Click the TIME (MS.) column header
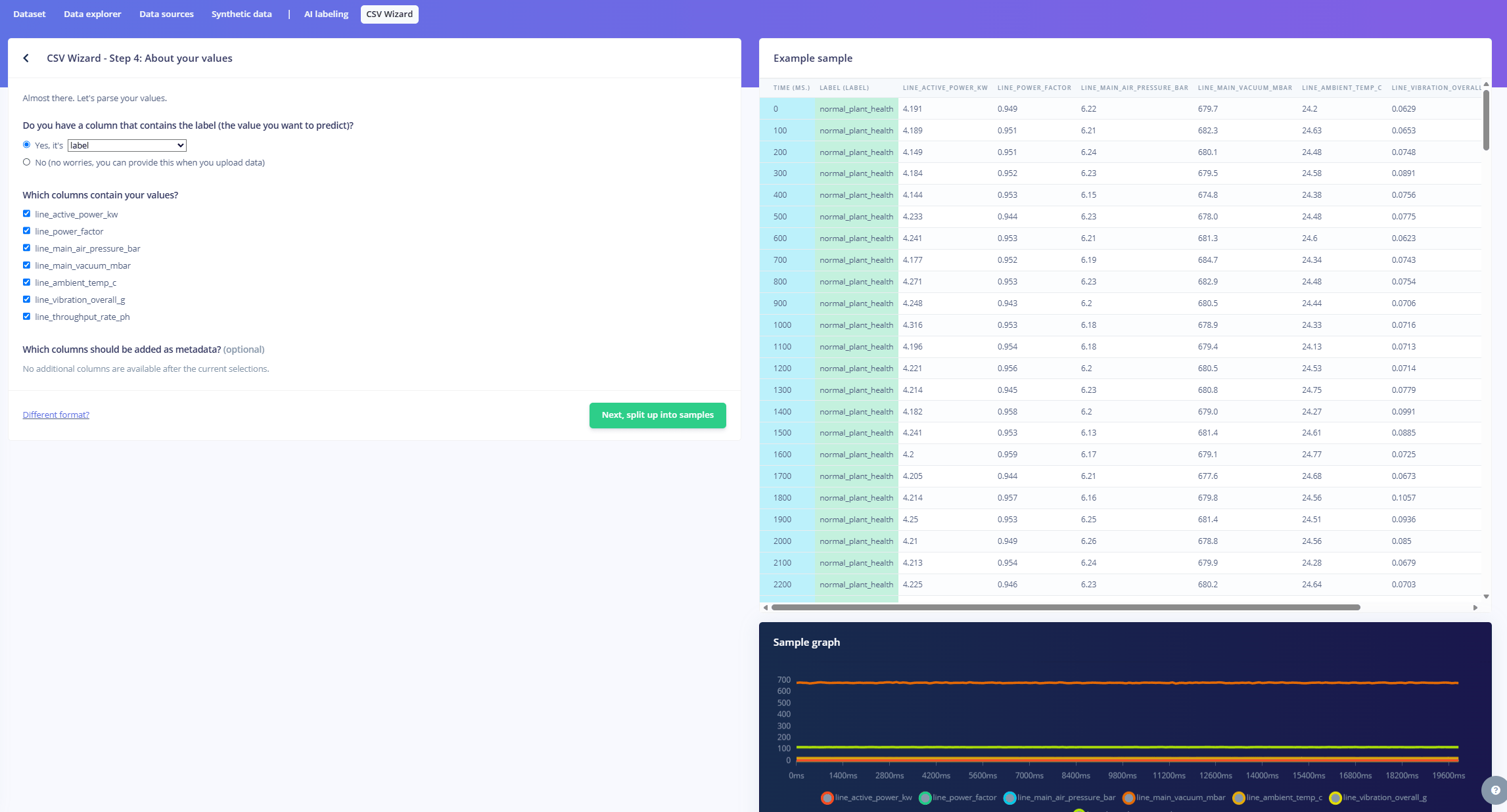 pyautogui.click(x=792, y=88)
